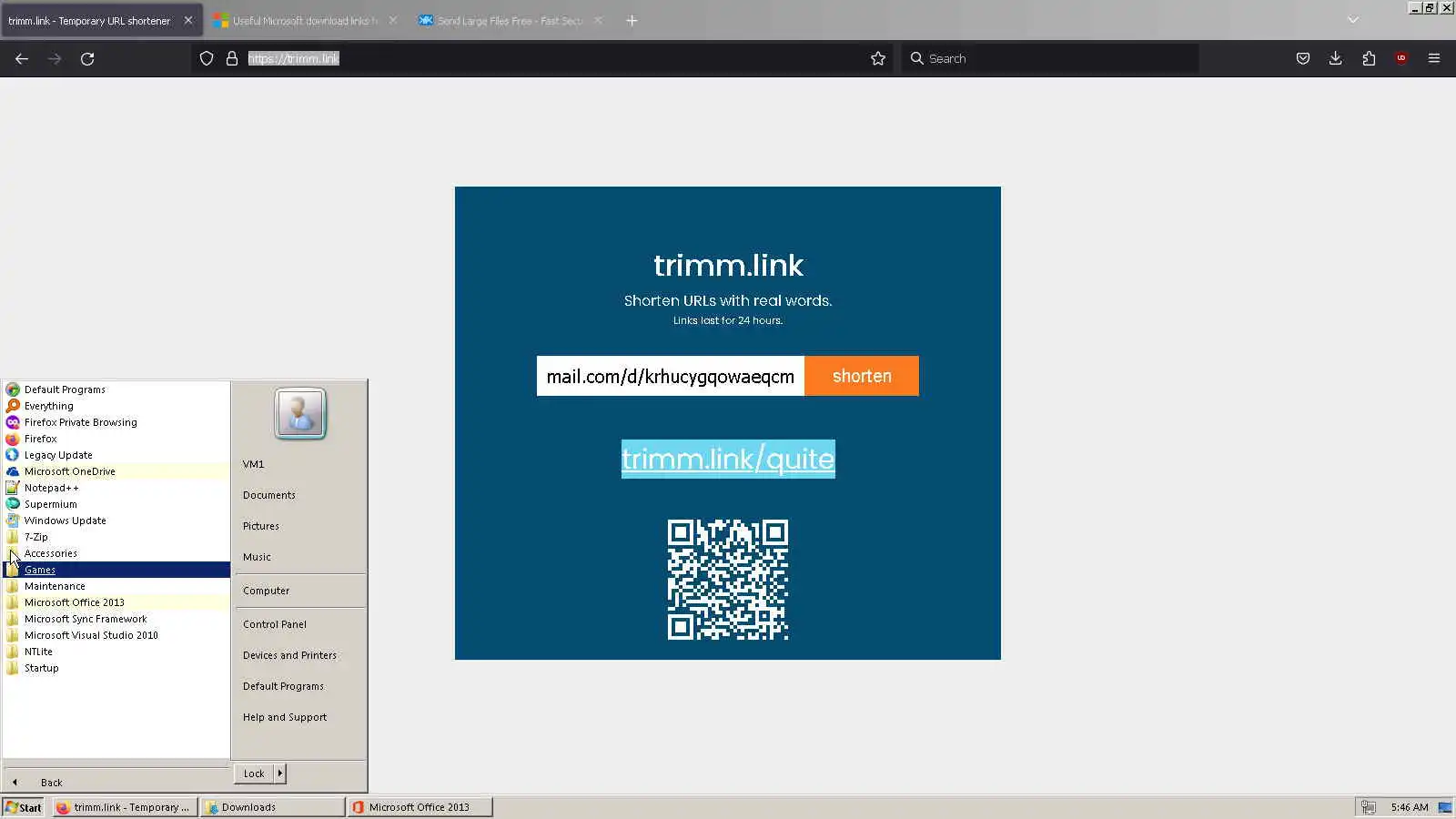Viewport: 1456px width, 819px height.
Task: Open the trimm.link/quite short link
Action: click(x=728, y=459)
